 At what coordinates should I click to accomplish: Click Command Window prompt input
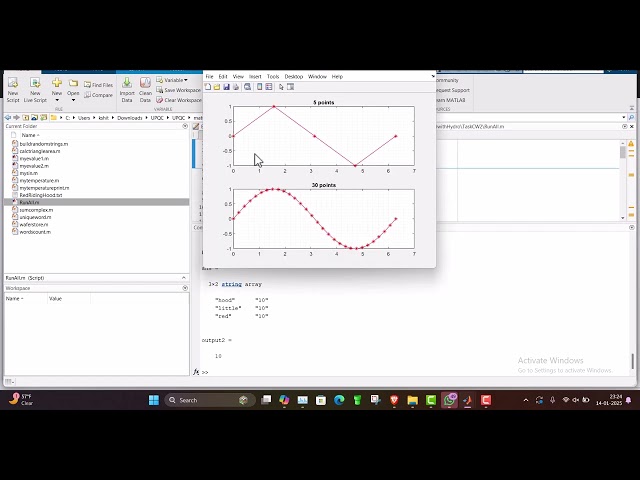(416, 372)
